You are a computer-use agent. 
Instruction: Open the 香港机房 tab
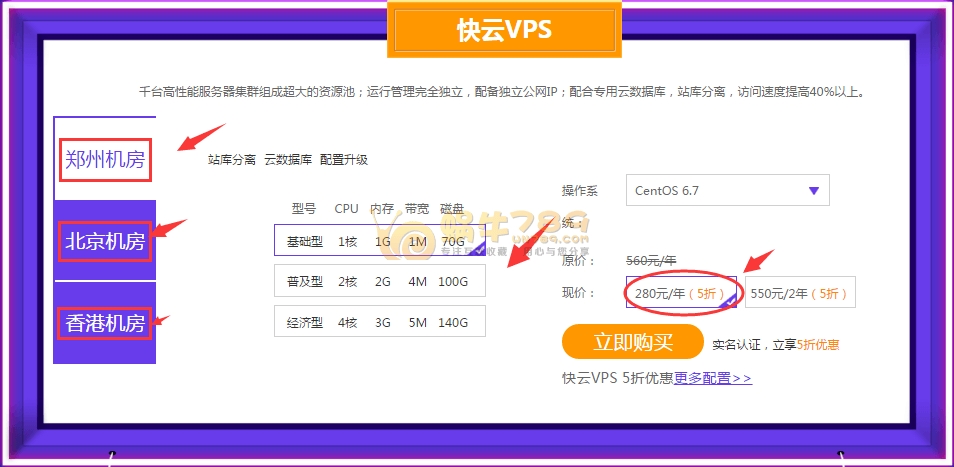tap(105, 323)
